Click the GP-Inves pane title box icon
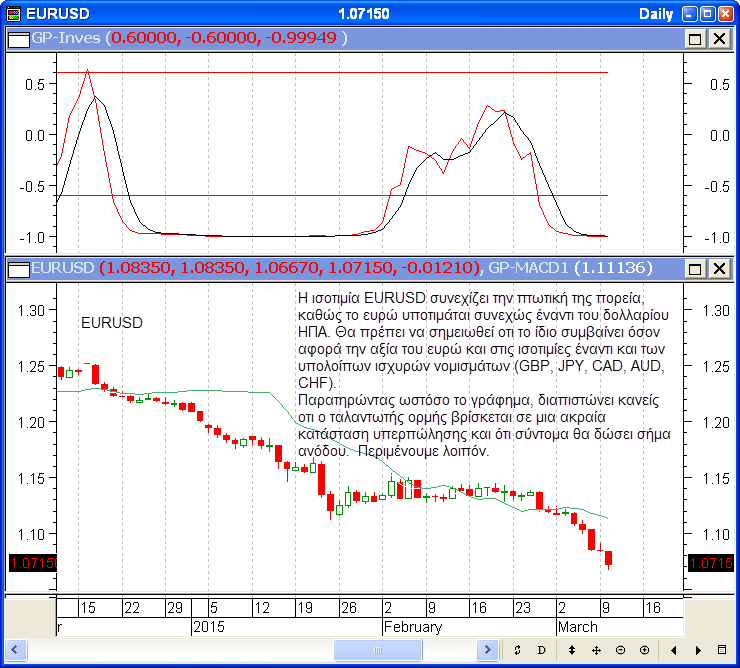 [19, 39]
